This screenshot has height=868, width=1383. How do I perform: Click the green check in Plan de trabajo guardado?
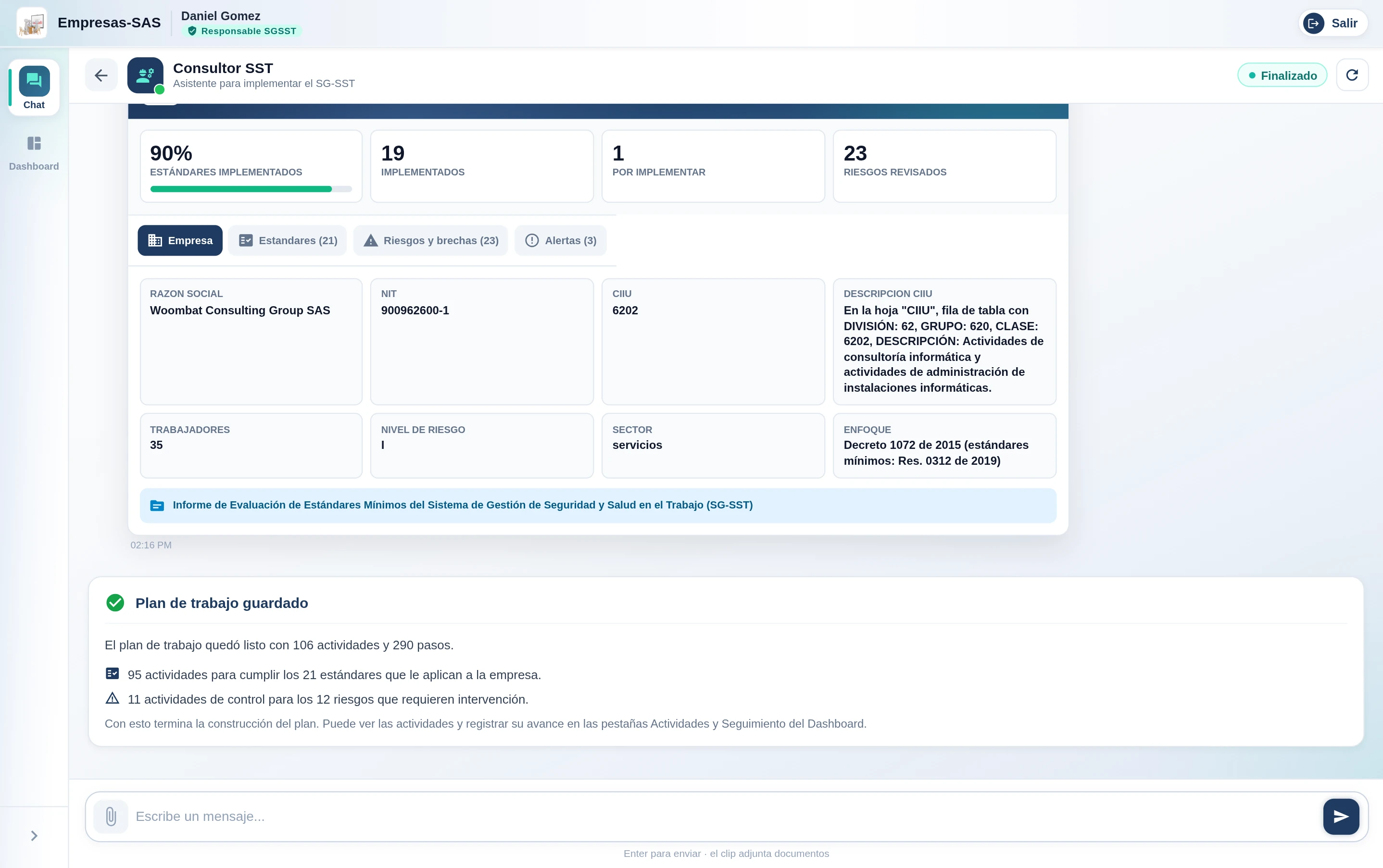(x=115, y=603)
